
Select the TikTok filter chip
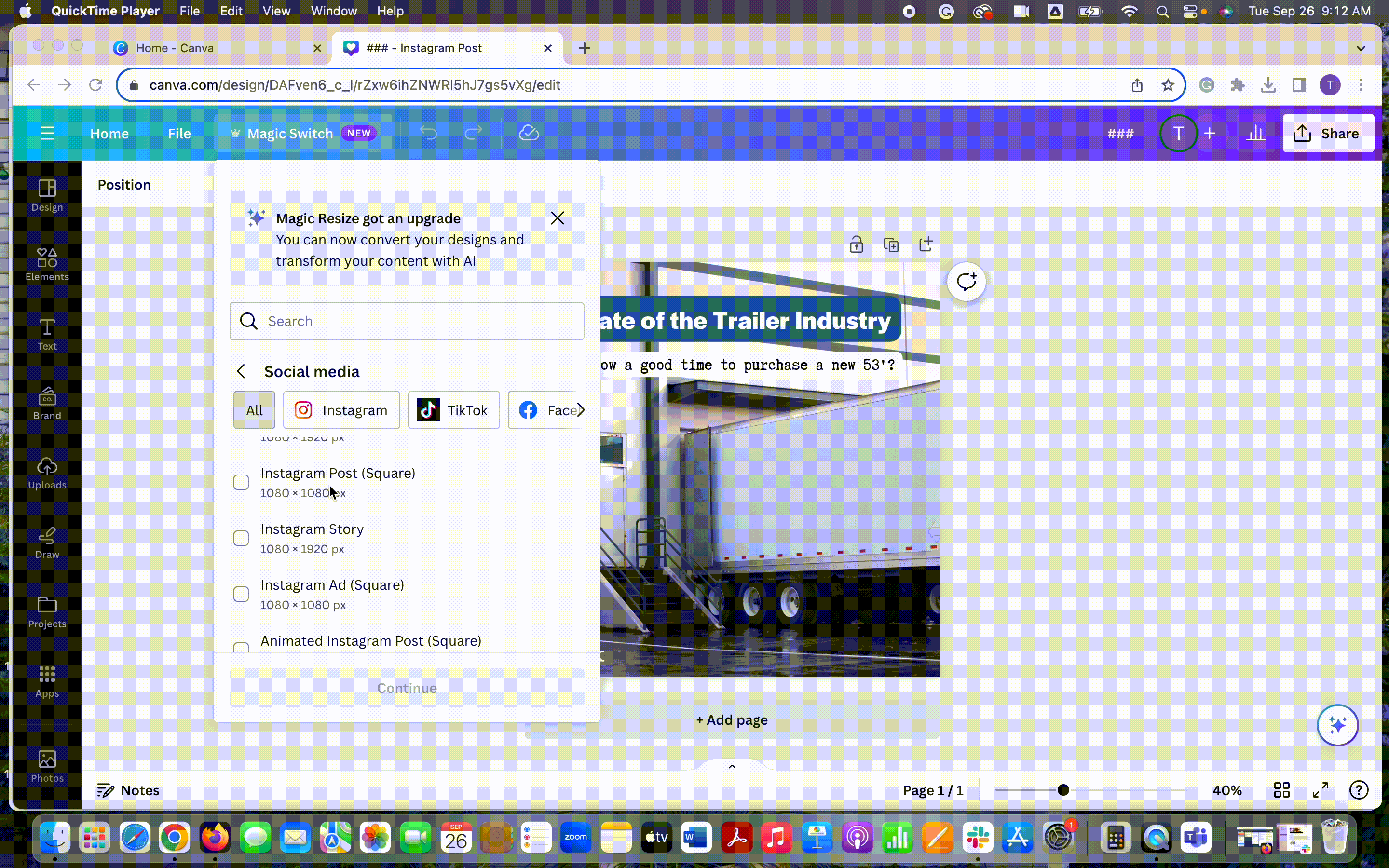point(454,410)
